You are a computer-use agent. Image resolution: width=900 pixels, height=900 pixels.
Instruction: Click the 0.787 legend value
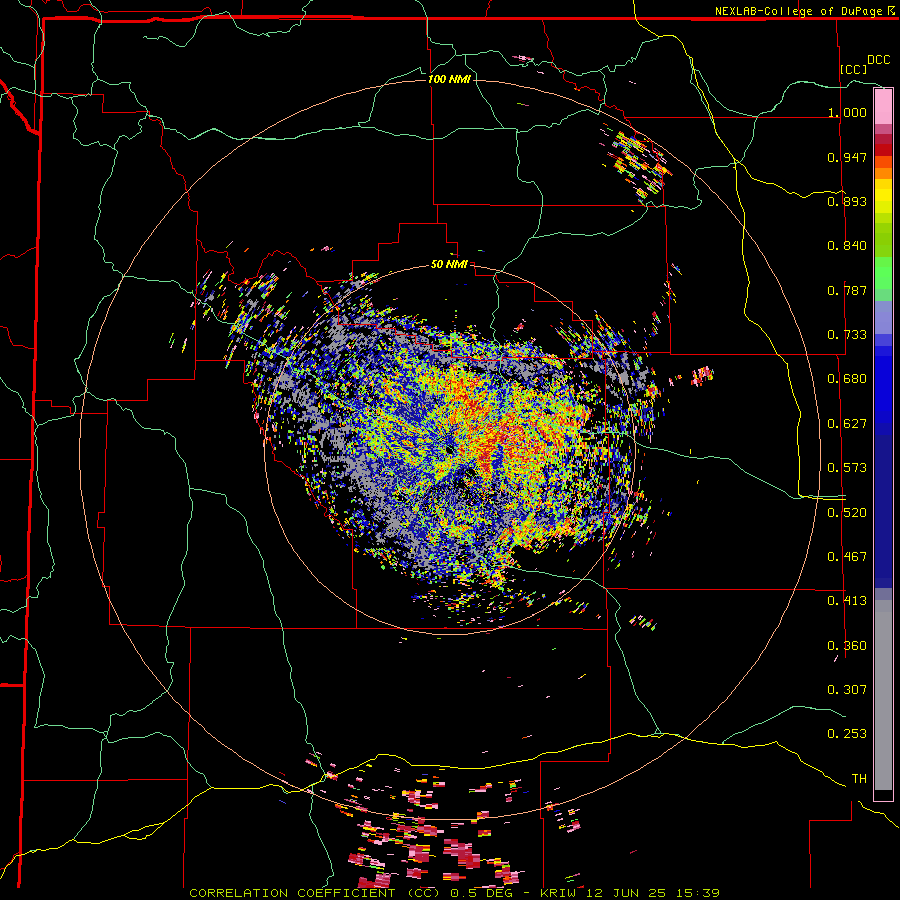pyautogui.click(x=847, y=290)
